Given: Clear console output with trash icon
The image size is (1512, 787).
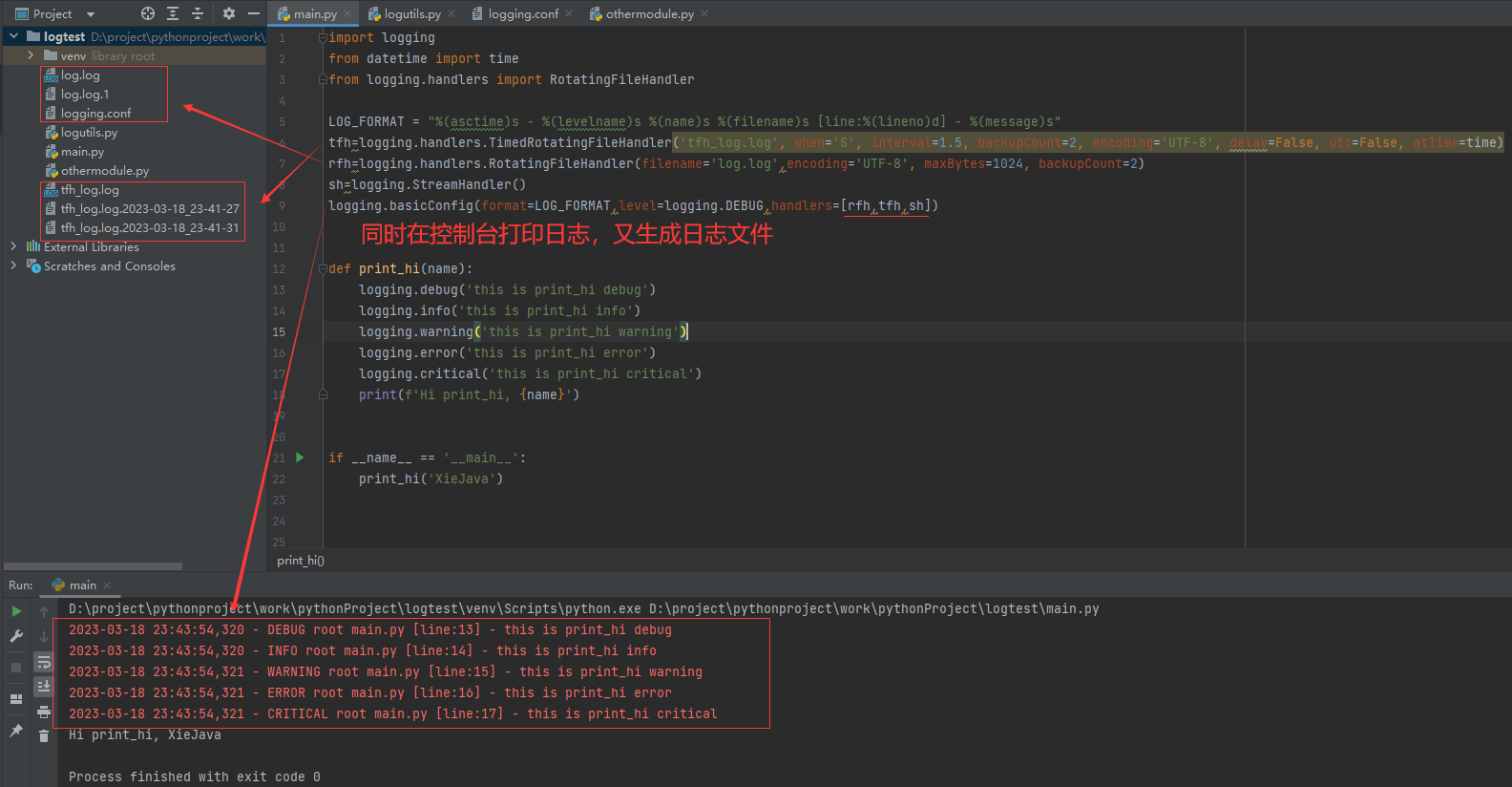Looking at the screenshot, I should [44, 735].
